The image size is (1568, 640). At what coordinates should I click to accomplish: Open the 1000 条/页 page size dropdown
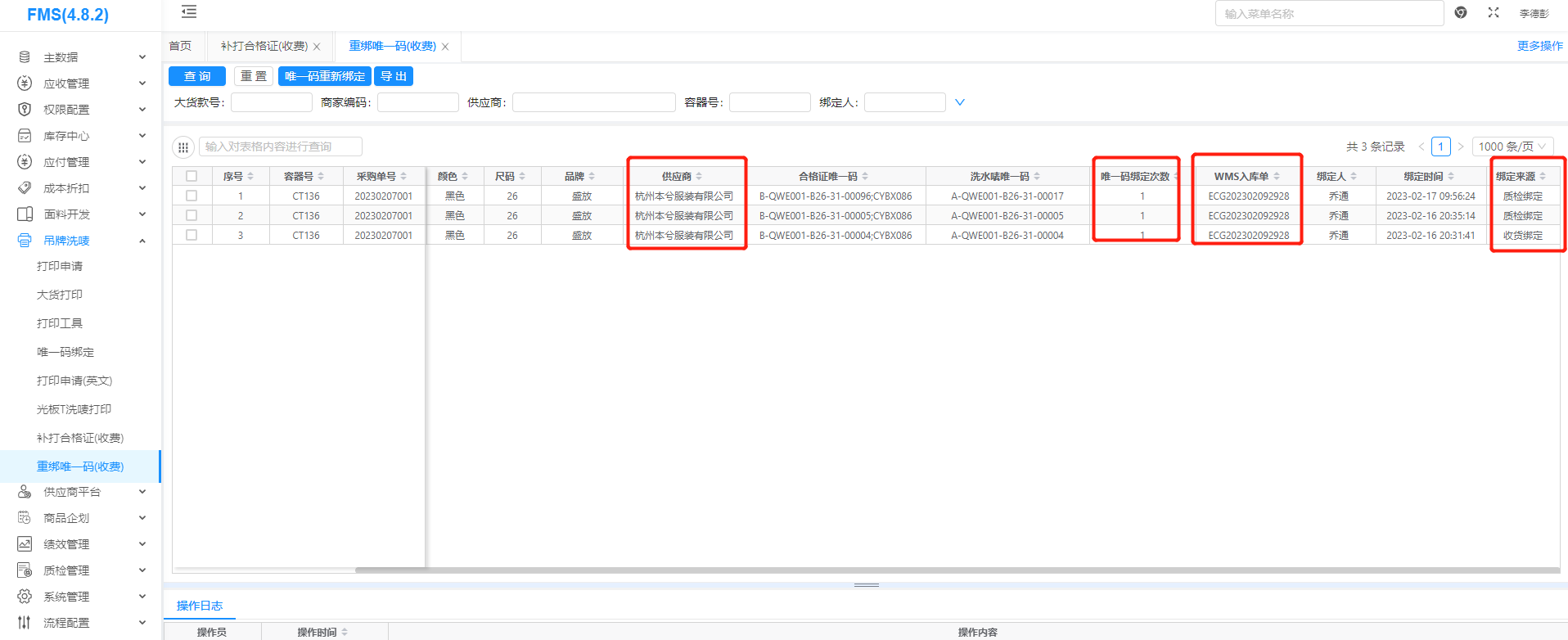1512,146
